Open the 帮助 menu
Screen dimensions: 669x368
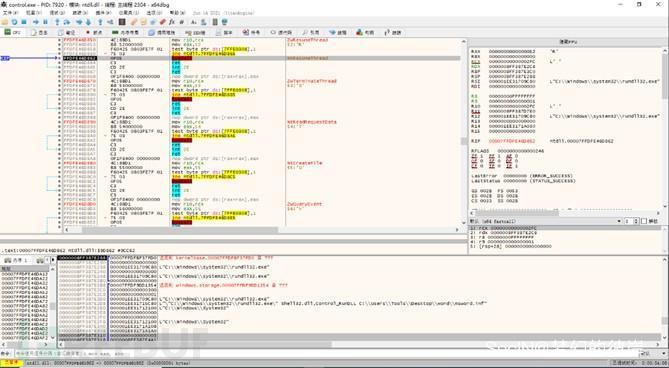click(x=177, y=13)
